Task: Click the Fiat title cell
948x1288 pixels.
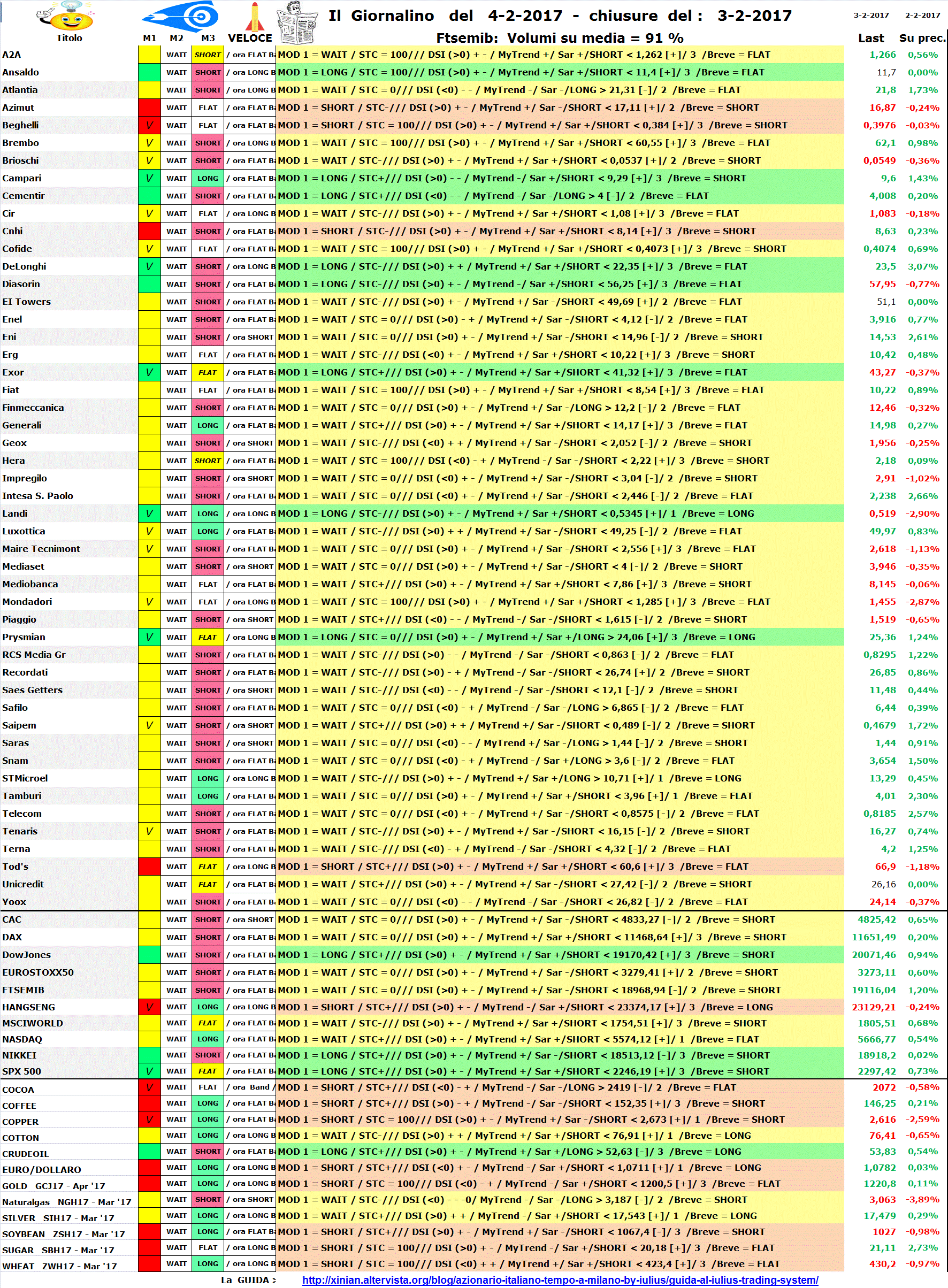Action: 69,389
